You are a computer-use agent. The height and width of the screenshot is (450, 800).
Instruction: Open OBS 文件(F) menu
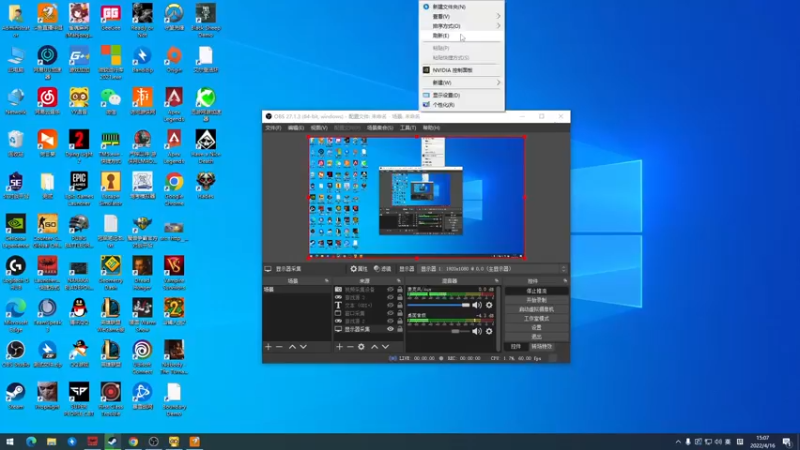point(273,128)
